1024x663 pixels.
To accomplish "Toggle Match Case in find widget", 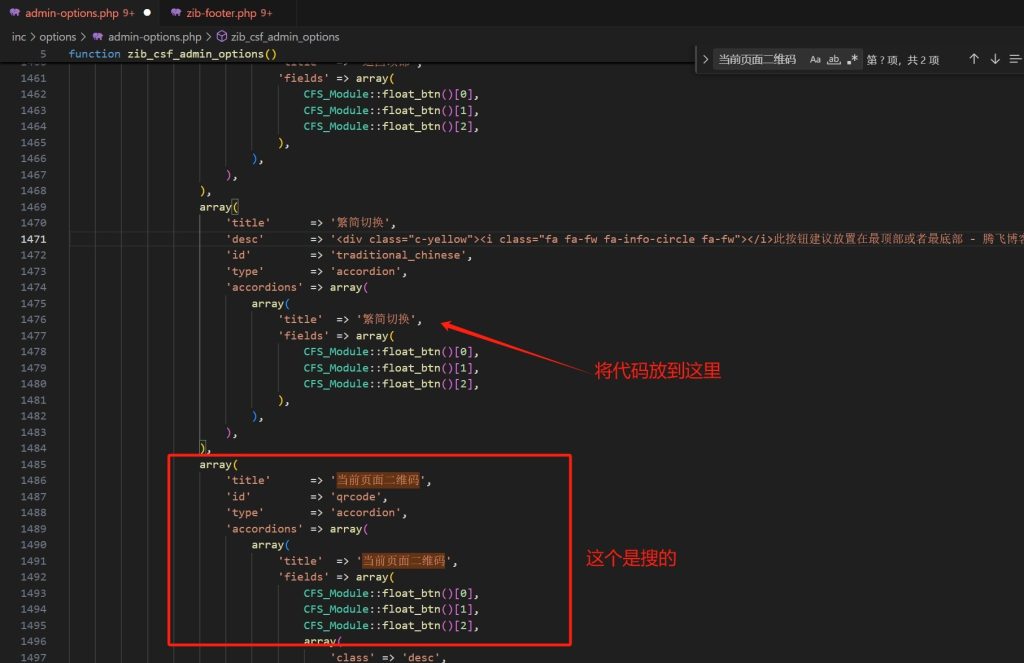I will 815,60.
